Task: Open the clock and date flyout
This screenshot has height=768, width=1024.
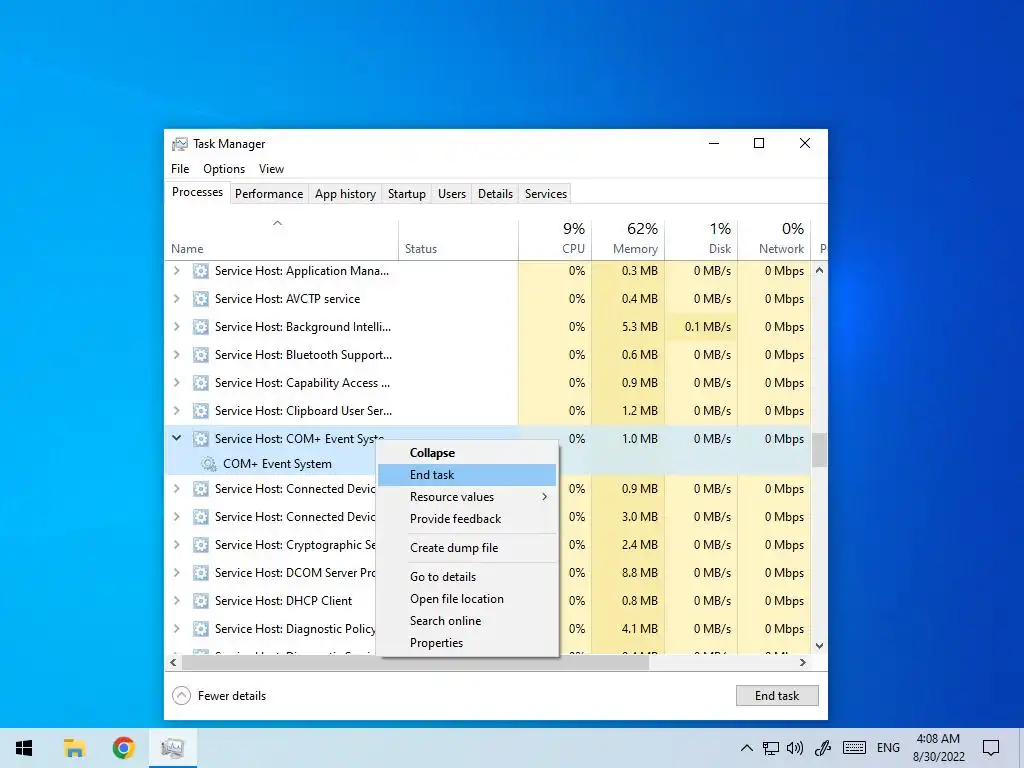Action: coord(938,748)
